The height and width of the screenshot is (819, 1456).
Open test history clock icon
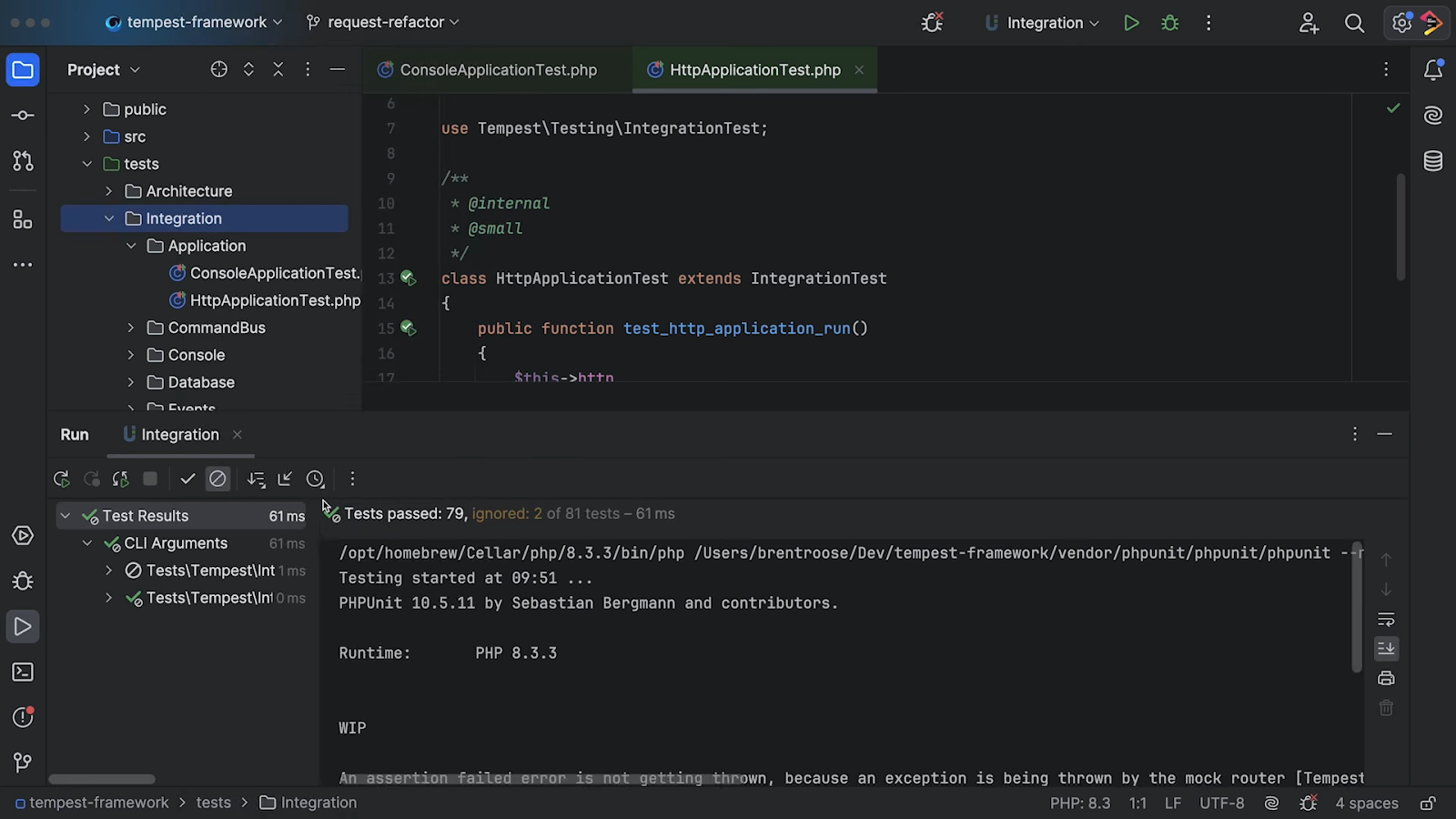coord(315,479)
